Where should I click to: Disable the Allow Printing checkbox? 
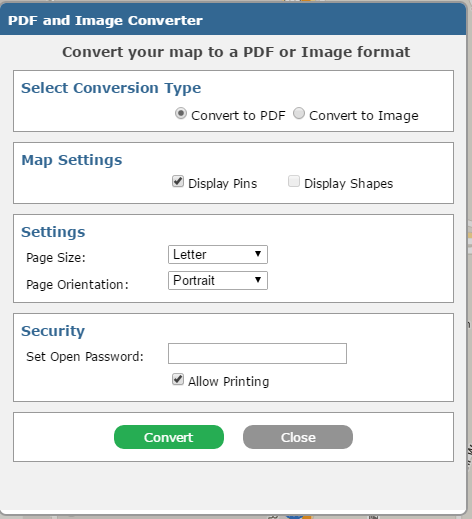tap(178, 379)
